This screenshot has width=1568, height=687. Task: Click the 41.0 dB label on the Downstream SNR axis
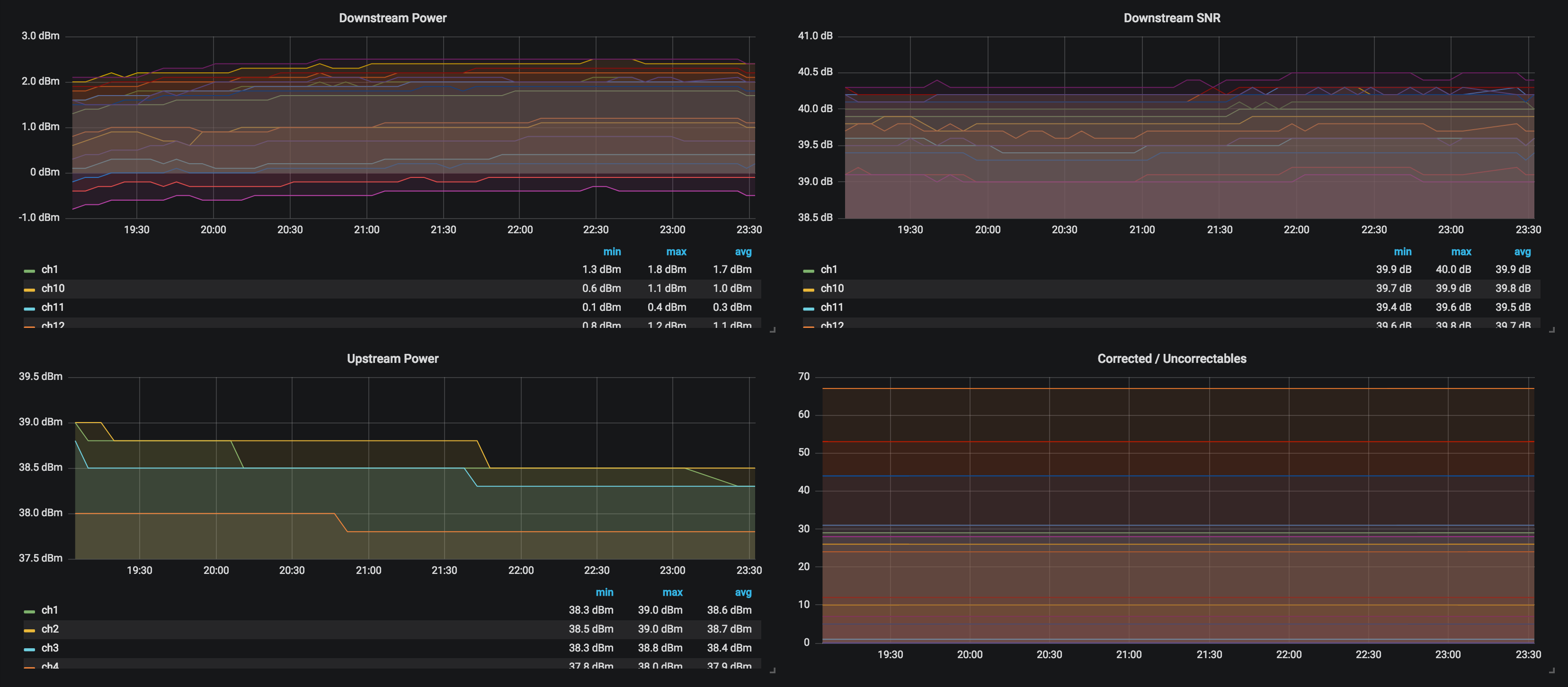[816, 36]
